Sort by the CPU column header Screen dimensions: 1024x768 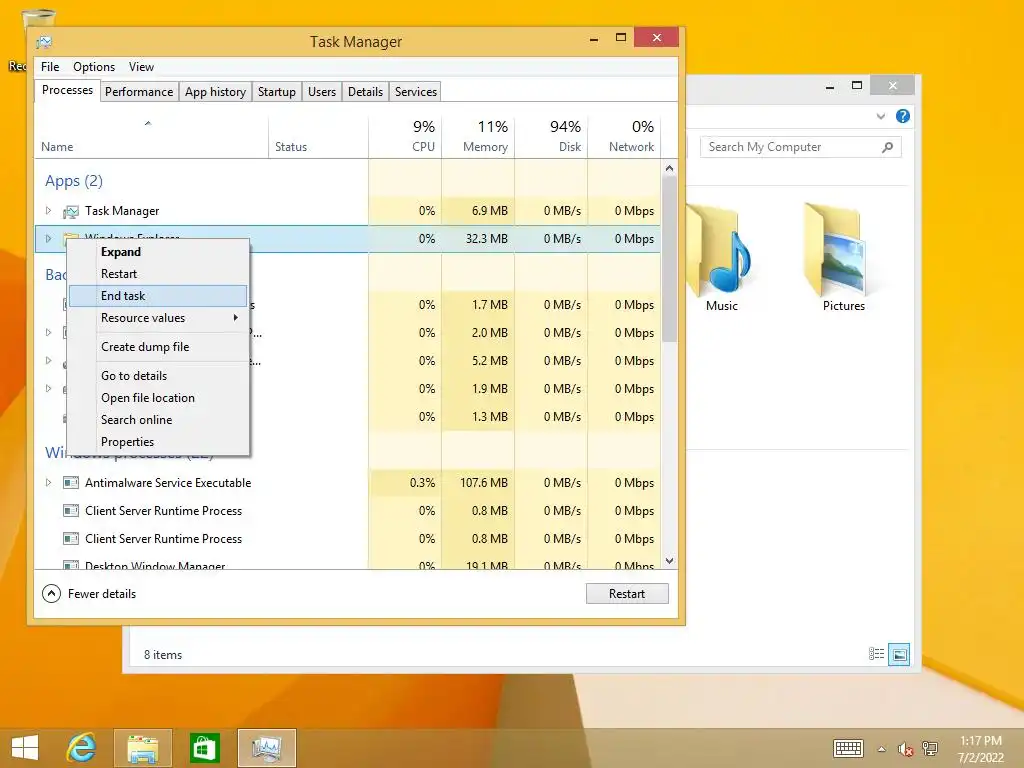click(x=405, y=138)
